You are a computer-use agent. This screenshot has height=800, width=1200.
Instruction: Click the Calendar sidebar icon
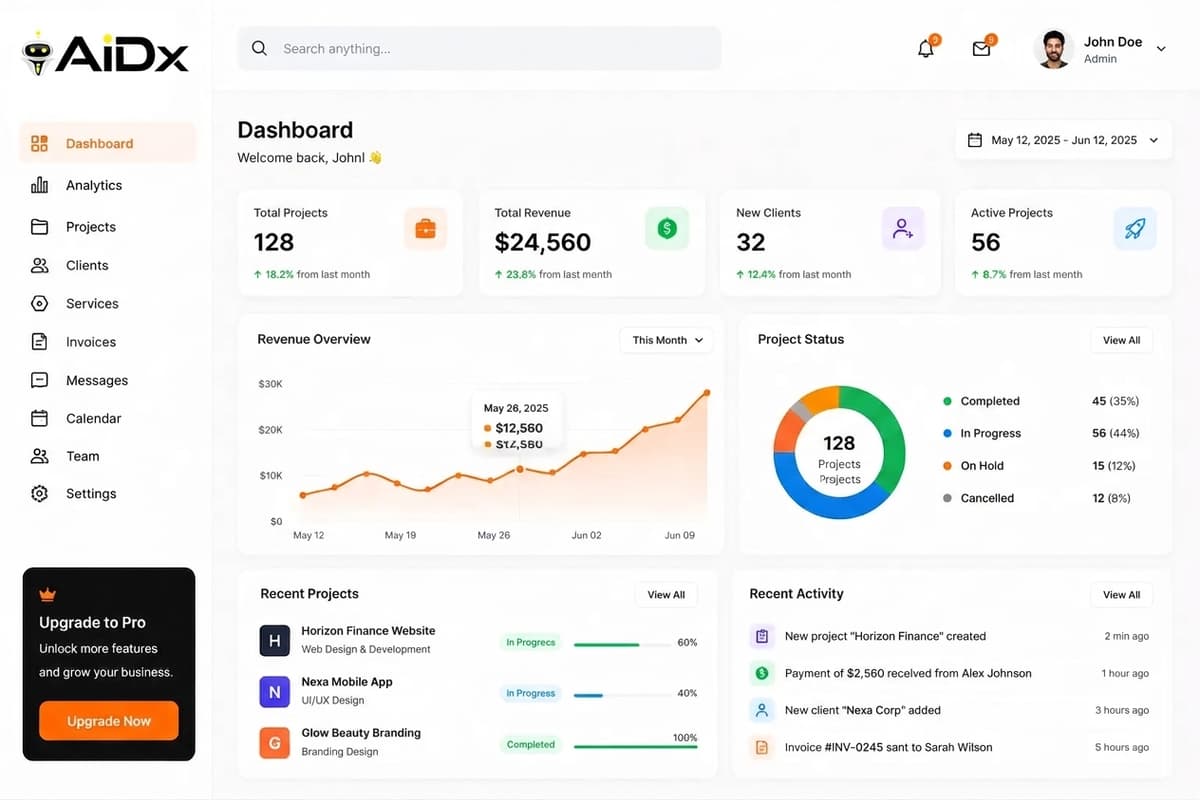[40, 418]
